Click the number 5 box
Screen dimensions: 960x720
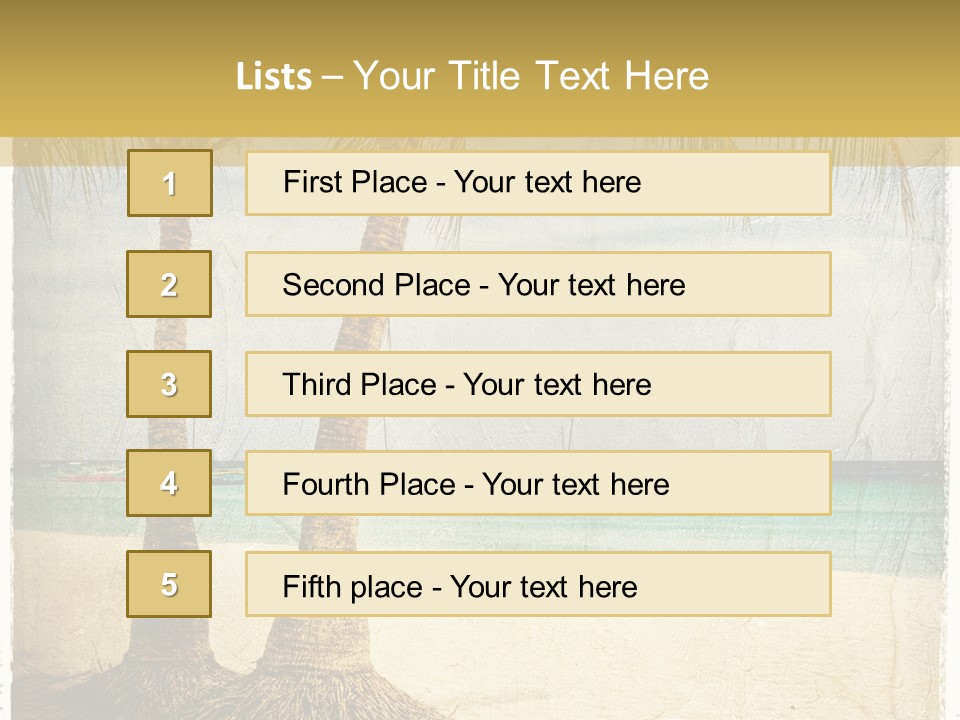(x=169, y=584)
